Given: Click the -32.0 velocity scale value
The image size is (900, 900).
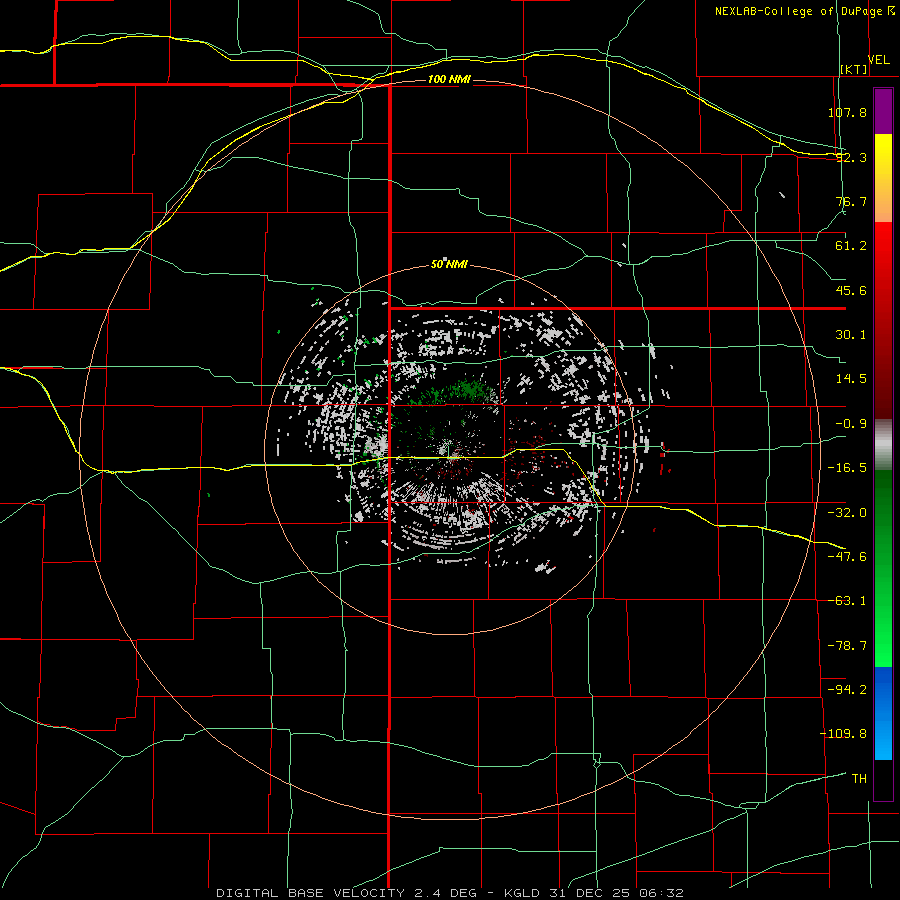Looking at the screenshot, I should [847, 513].
